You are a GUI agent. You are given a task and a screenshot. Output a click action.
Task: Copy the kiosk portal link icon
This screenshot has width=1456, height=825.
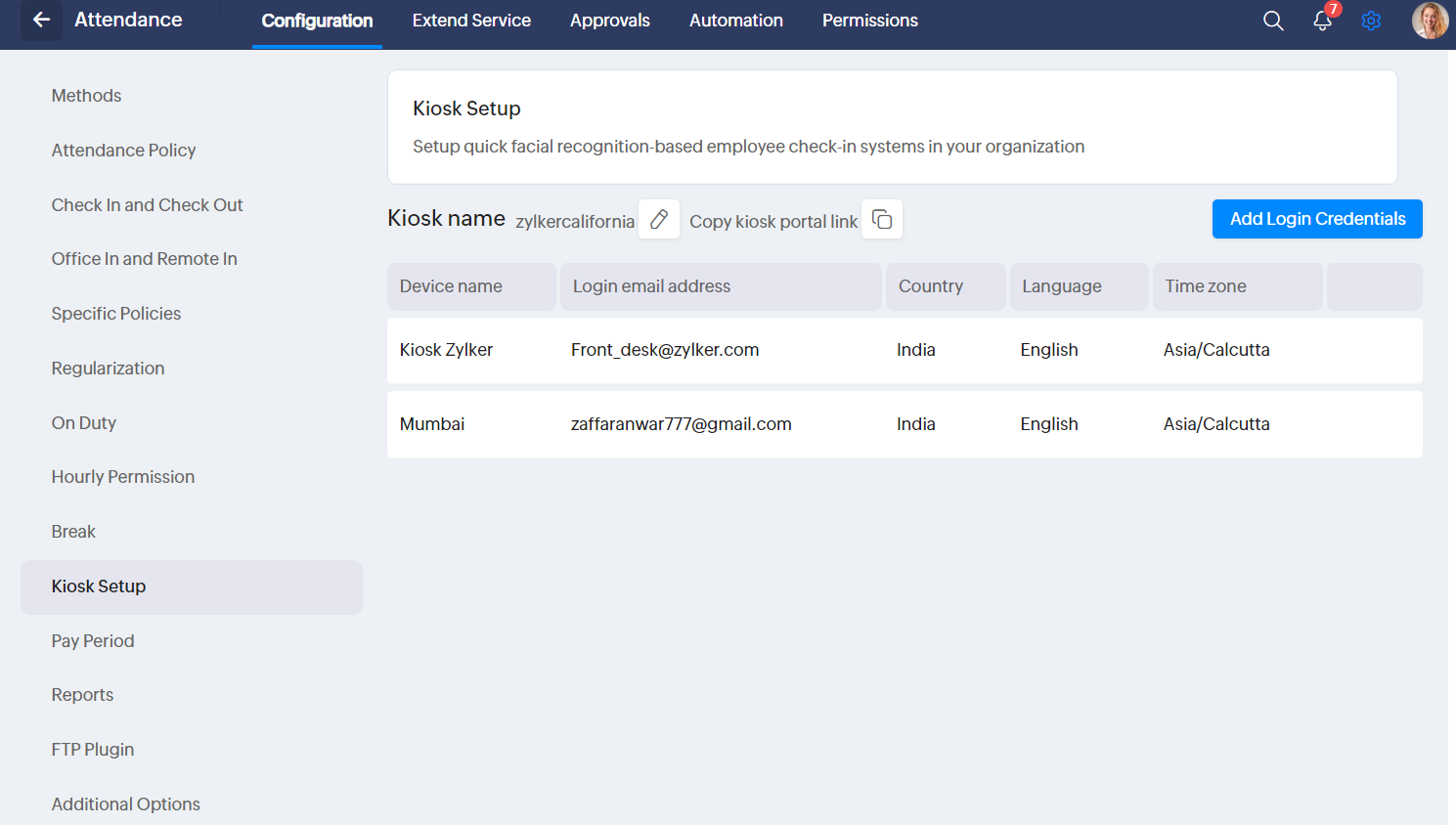[x=882, y=219]
